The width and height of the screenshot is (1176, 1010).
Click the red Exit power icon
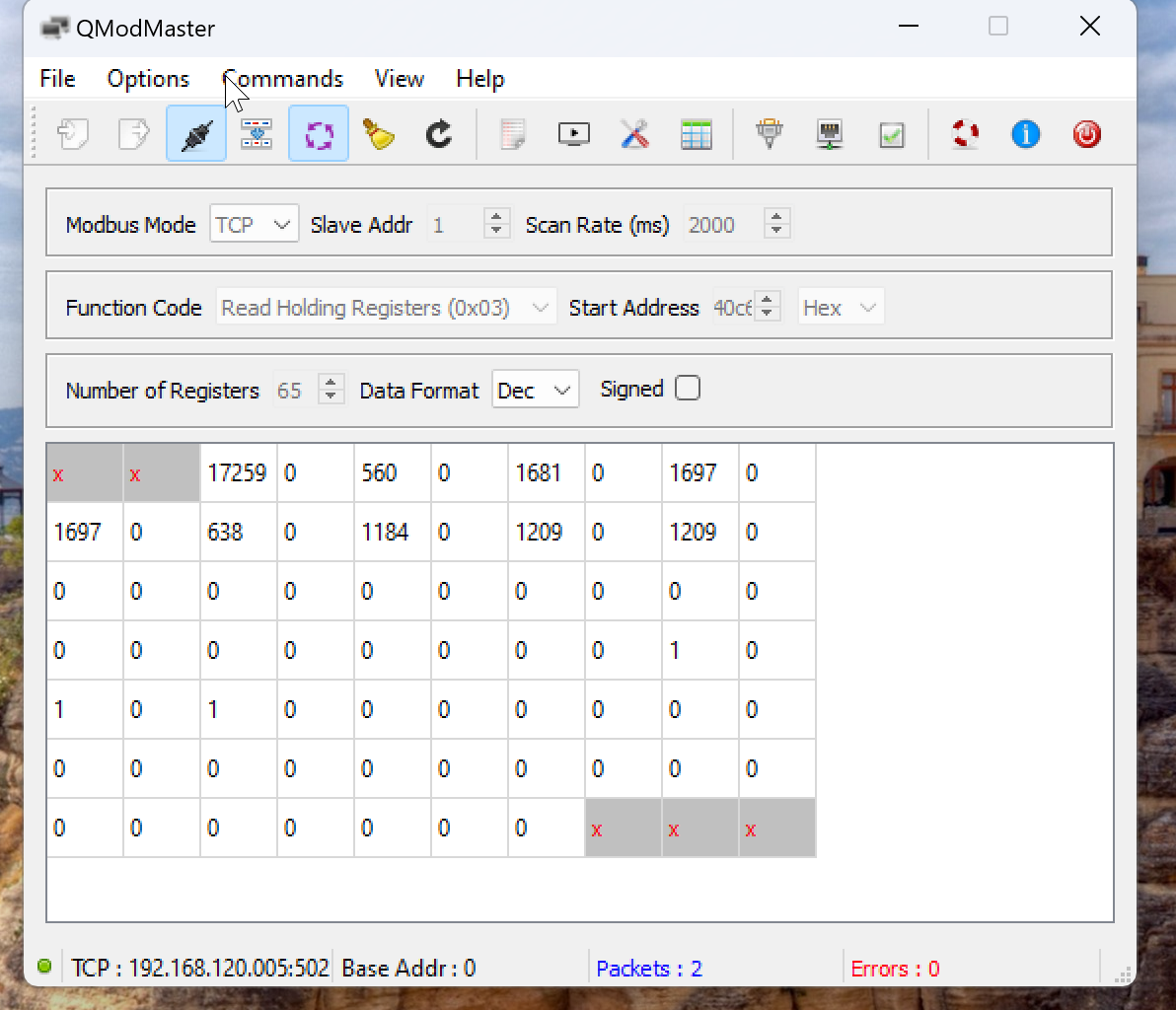1087,134
